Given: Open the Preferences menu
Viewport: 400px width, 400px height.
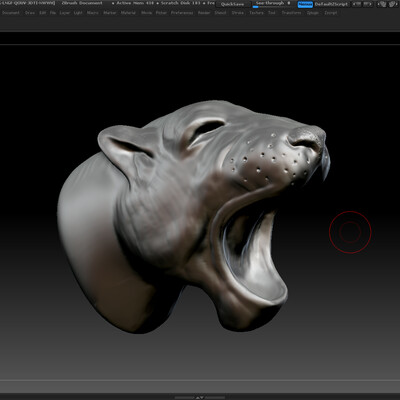Looking at the screenshot, I should (182, 13).
